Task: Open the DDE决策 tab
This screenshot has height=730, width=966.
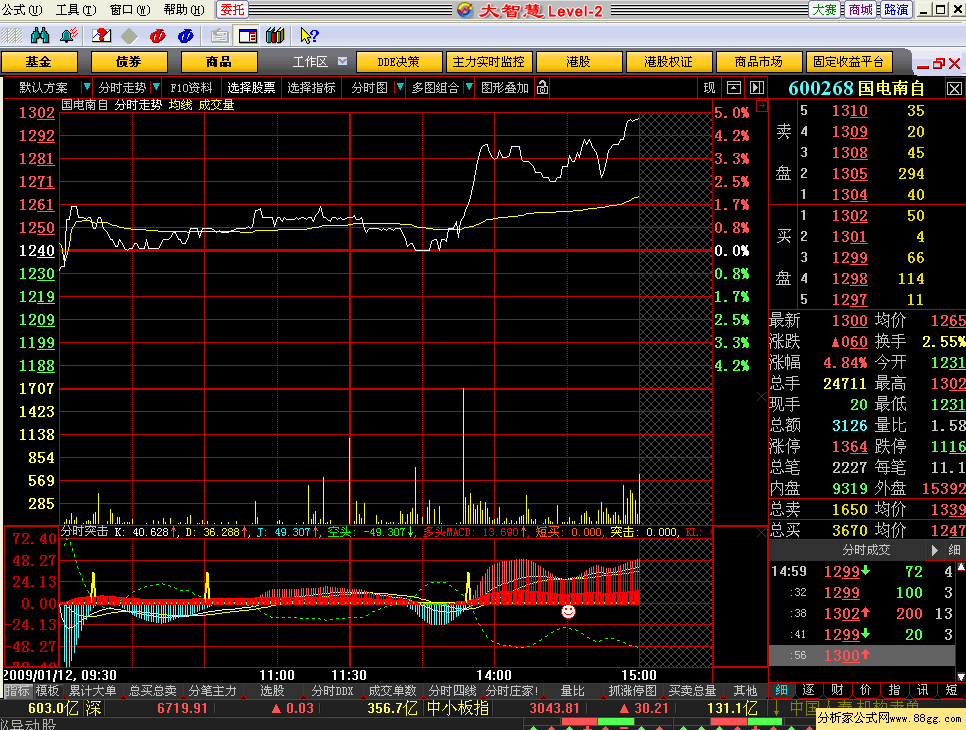Action: pyautogui.click(x=399, y=62)
